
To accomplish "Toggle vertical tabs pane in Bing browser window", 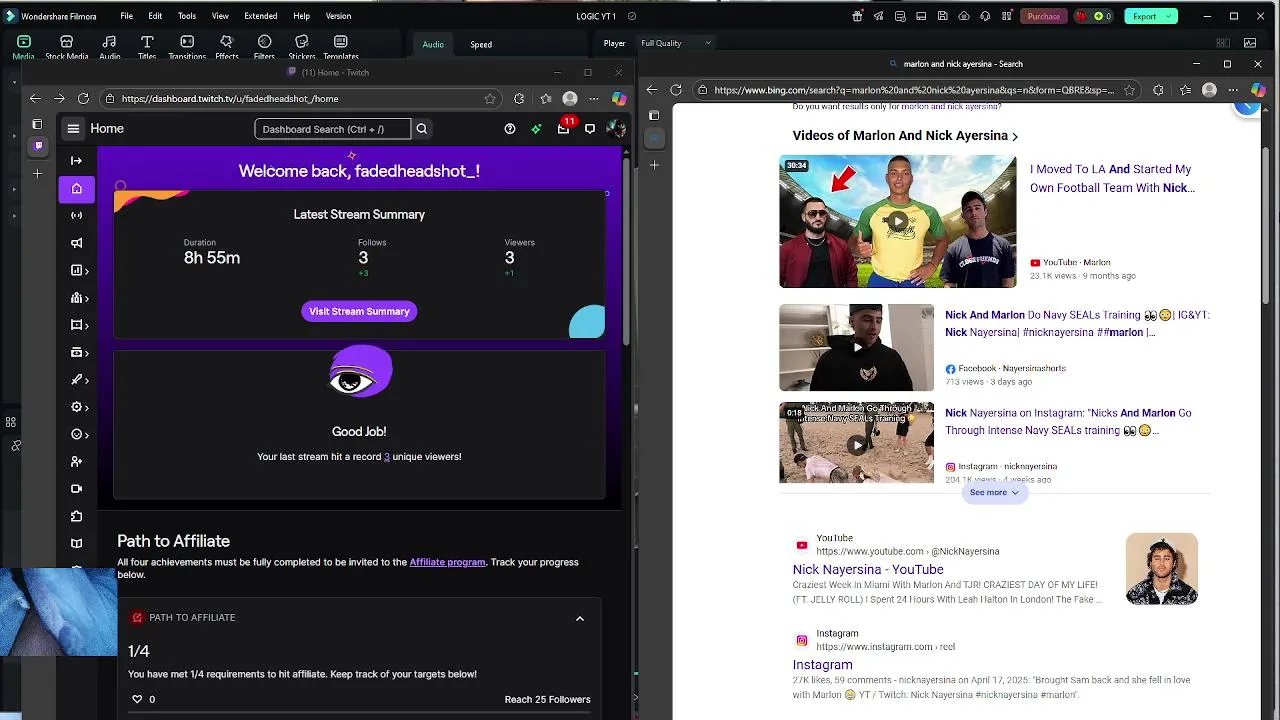I will pos(654,115).
